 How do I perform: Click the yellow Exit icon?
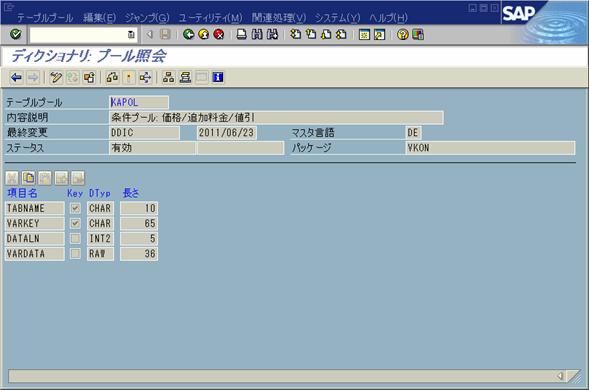pyautogui.click(x=204, y=35)
